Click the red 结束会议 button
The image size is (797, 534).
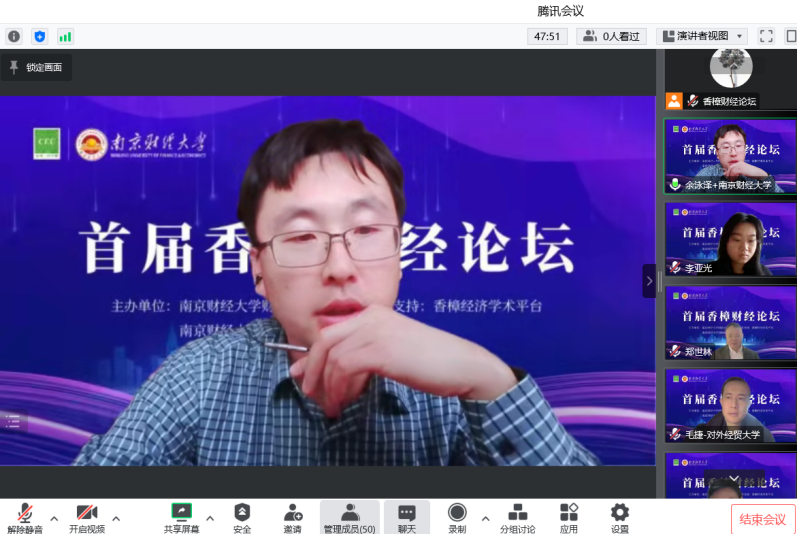tap(762, 519)
